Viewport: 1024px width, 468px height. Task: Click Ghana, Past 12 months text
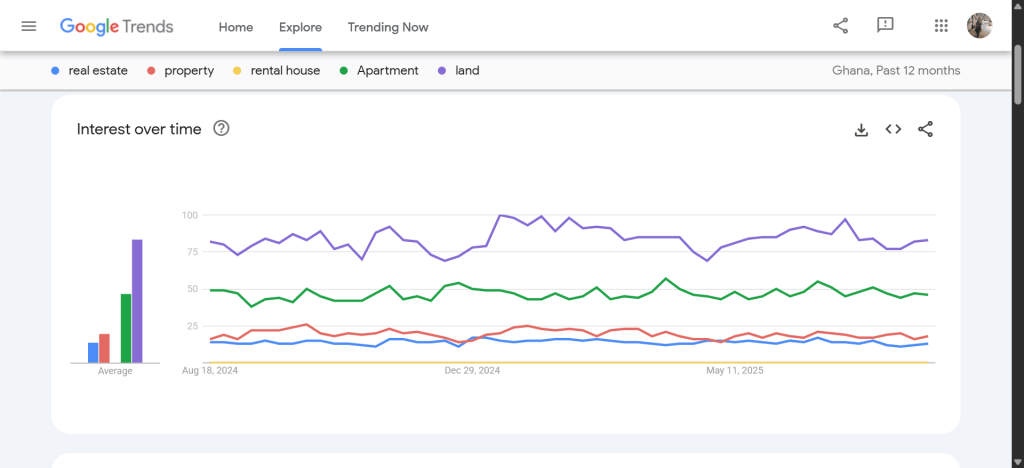coord(896,70)
